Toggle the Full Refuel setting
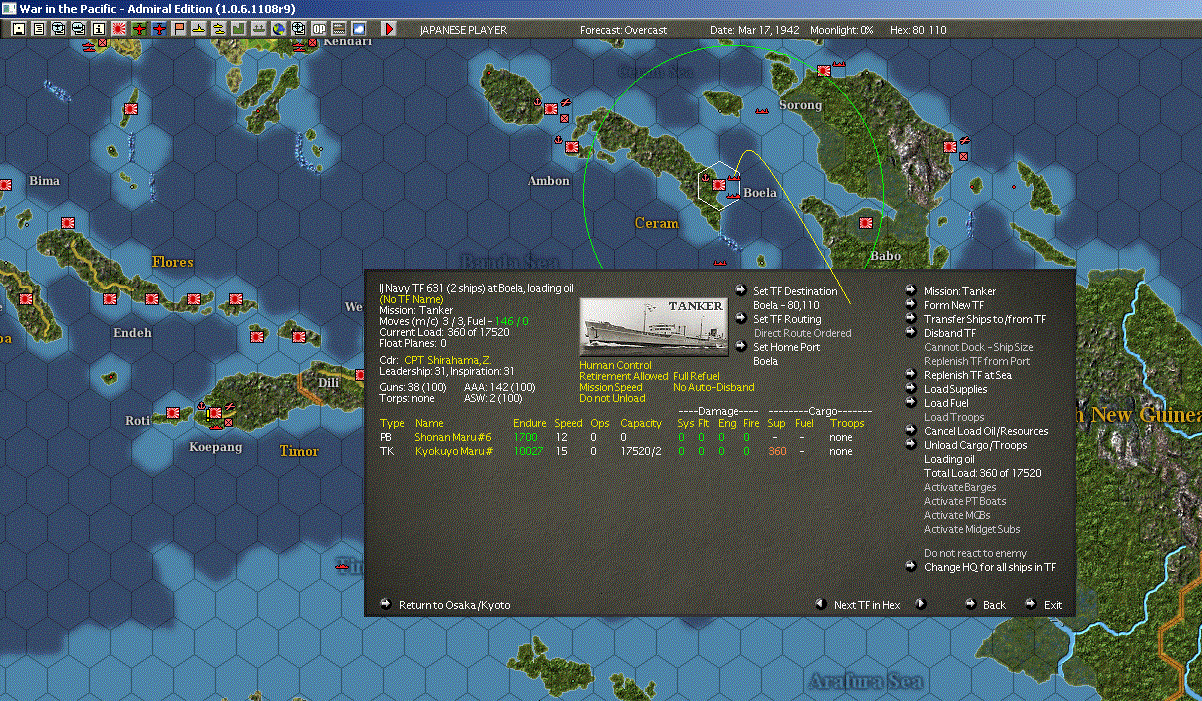 pyautogui.click(x=696, y=376)
